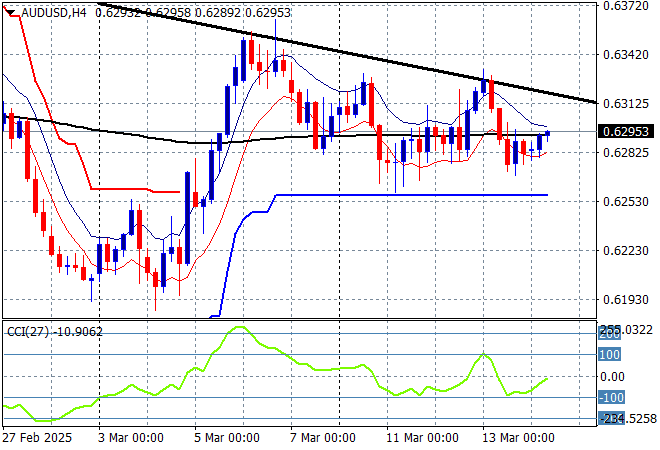Click the CCI 100 level label

point(609,354)
